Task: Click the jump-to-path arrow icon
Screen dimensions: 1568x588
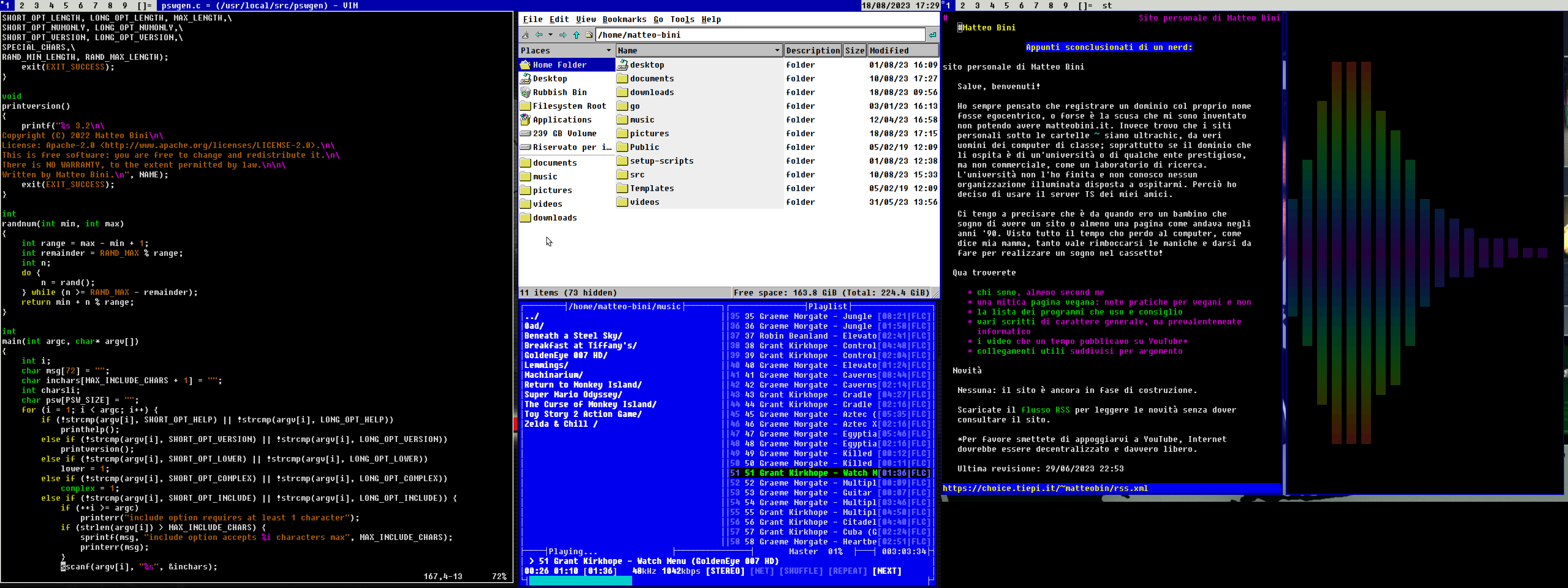Action: point(932,35)
